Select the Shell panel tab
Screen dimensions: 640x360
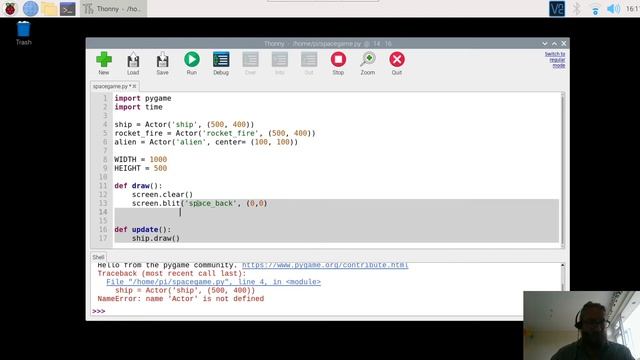[98, 257]
